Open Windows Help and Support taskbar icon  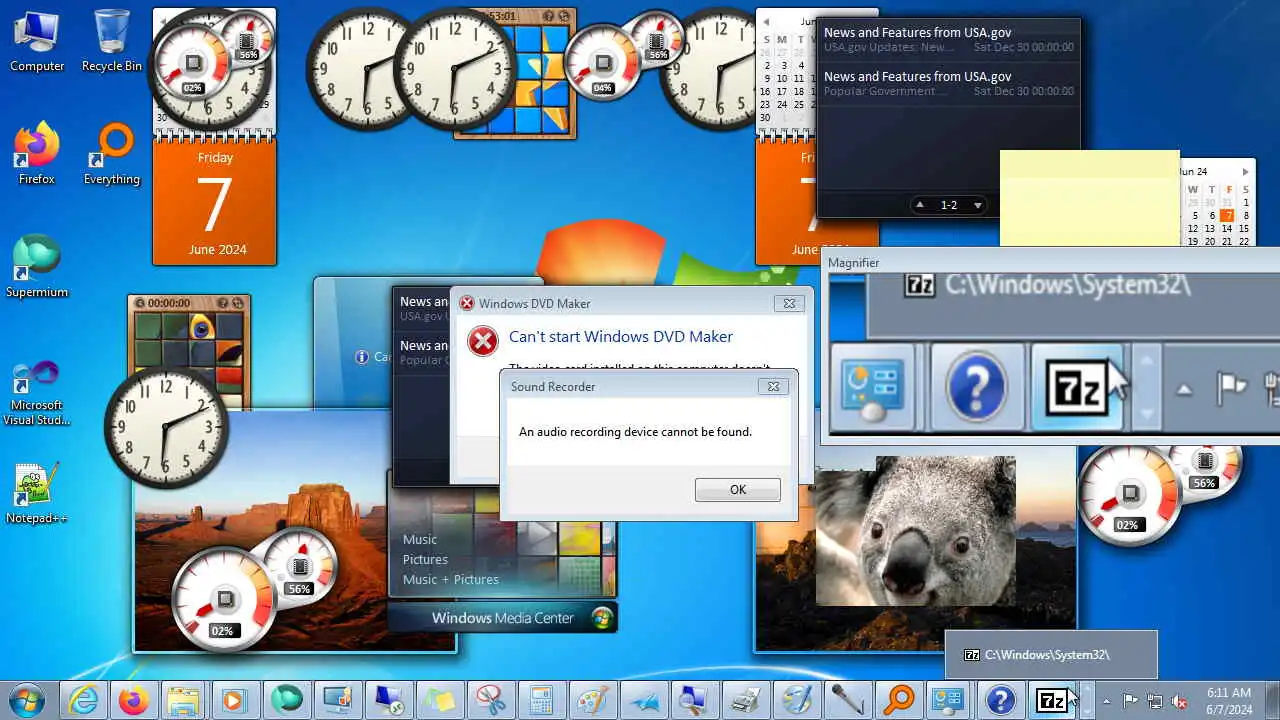[1000, 700]
